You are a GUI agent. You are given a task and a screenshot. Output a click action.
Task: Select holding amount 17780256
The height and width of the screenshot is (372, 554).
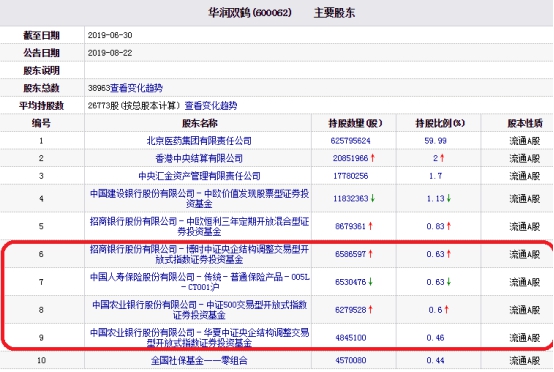[x=350, y=176]
